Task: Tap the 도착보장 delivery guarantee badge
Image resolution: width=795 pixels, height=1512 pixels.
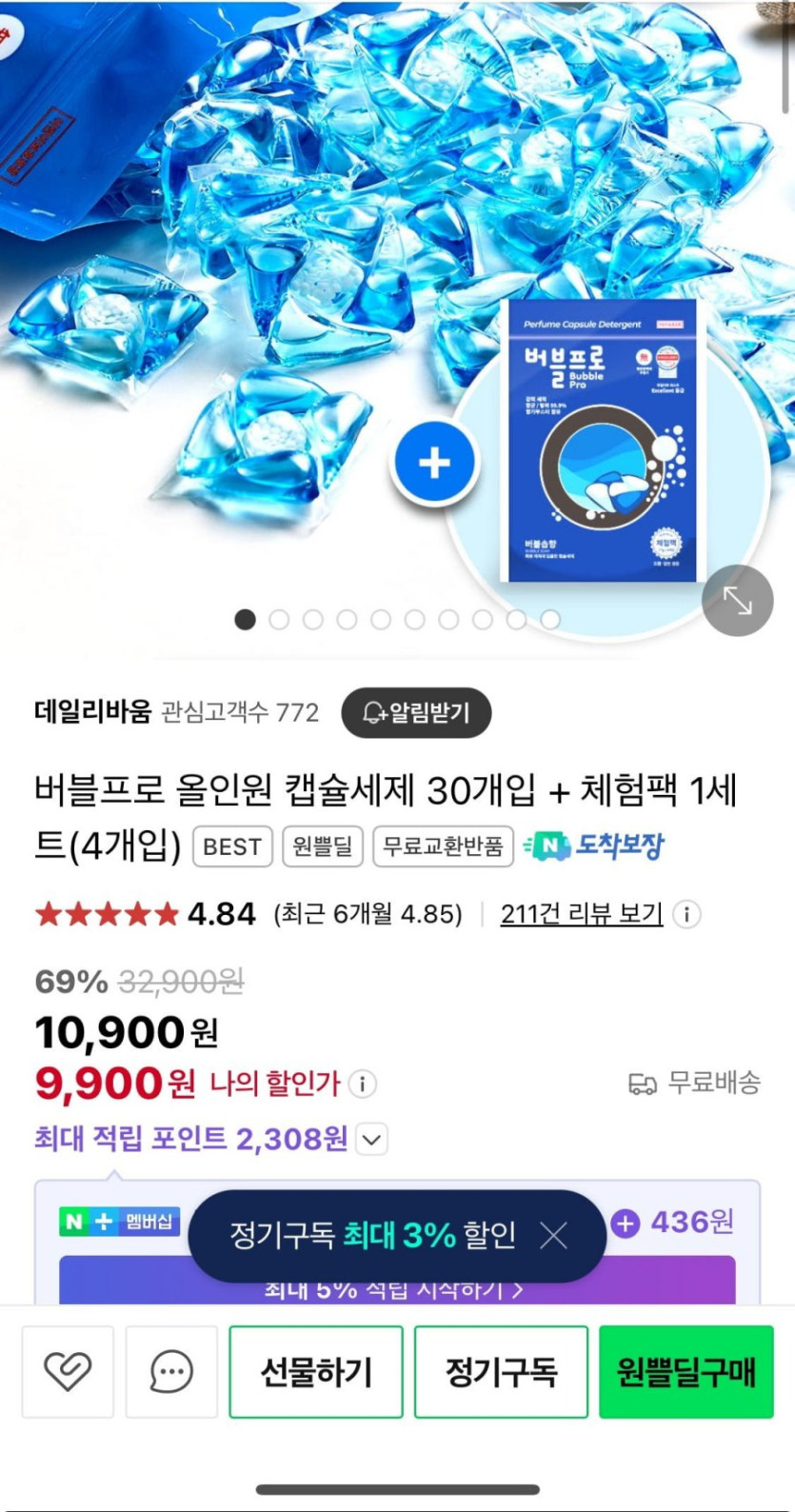Action: pyautogui.click(x=594, y=846)
